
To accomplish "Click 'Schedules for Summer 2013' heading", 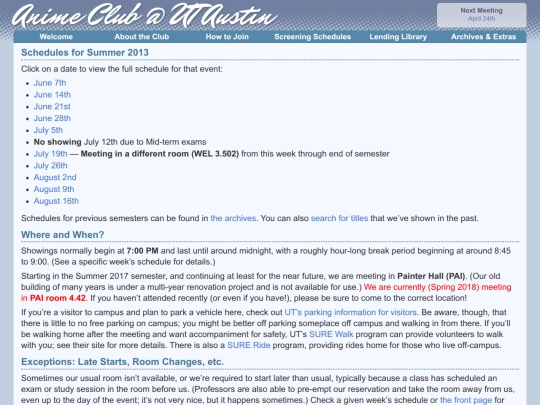I will point(85,52).
